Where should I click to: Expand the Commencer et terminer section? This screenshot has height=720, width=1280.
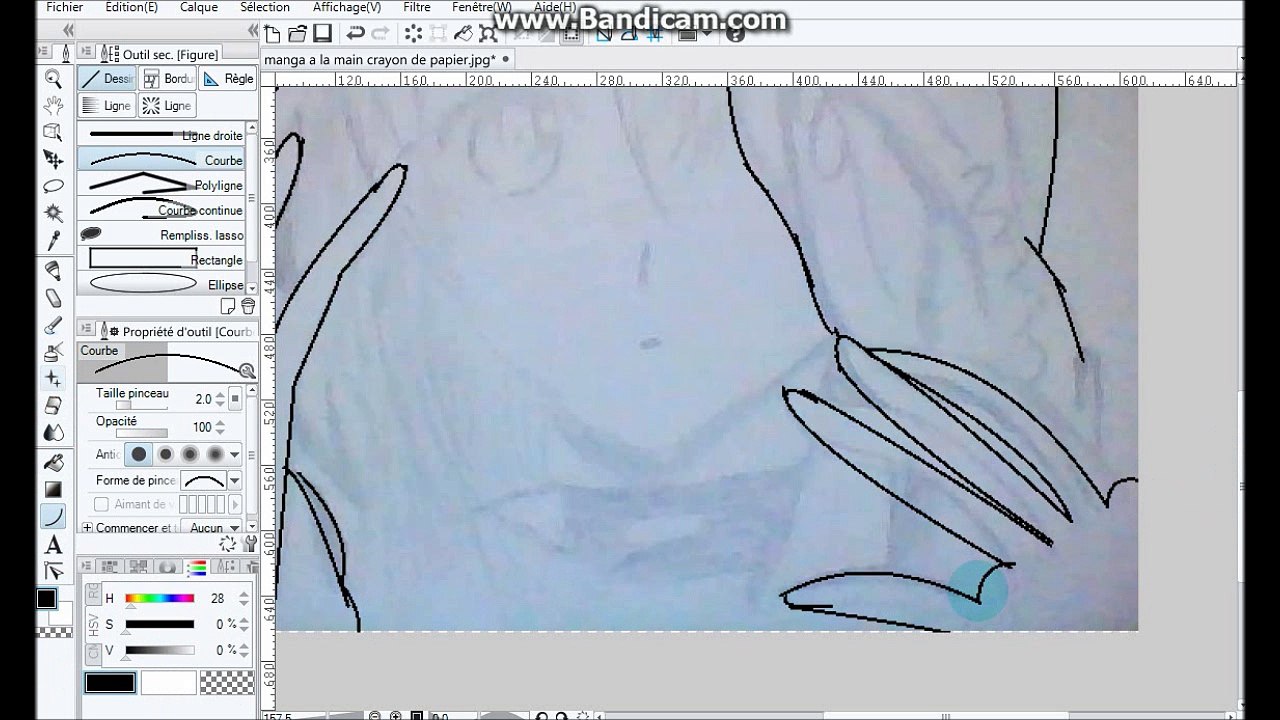click(87, 527)
